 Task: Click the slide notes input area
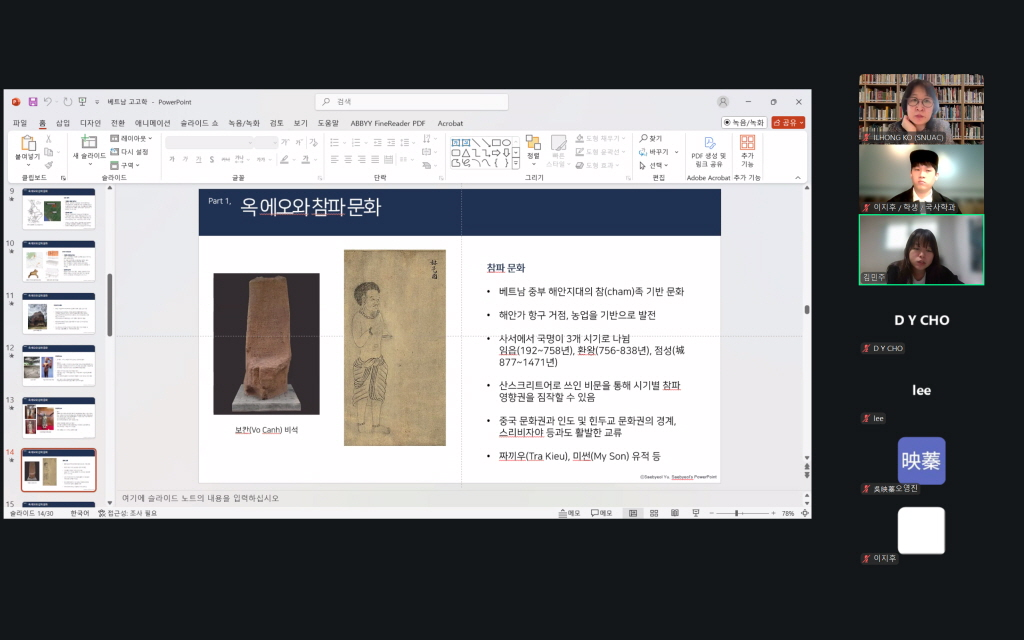(x=460, y=498)
